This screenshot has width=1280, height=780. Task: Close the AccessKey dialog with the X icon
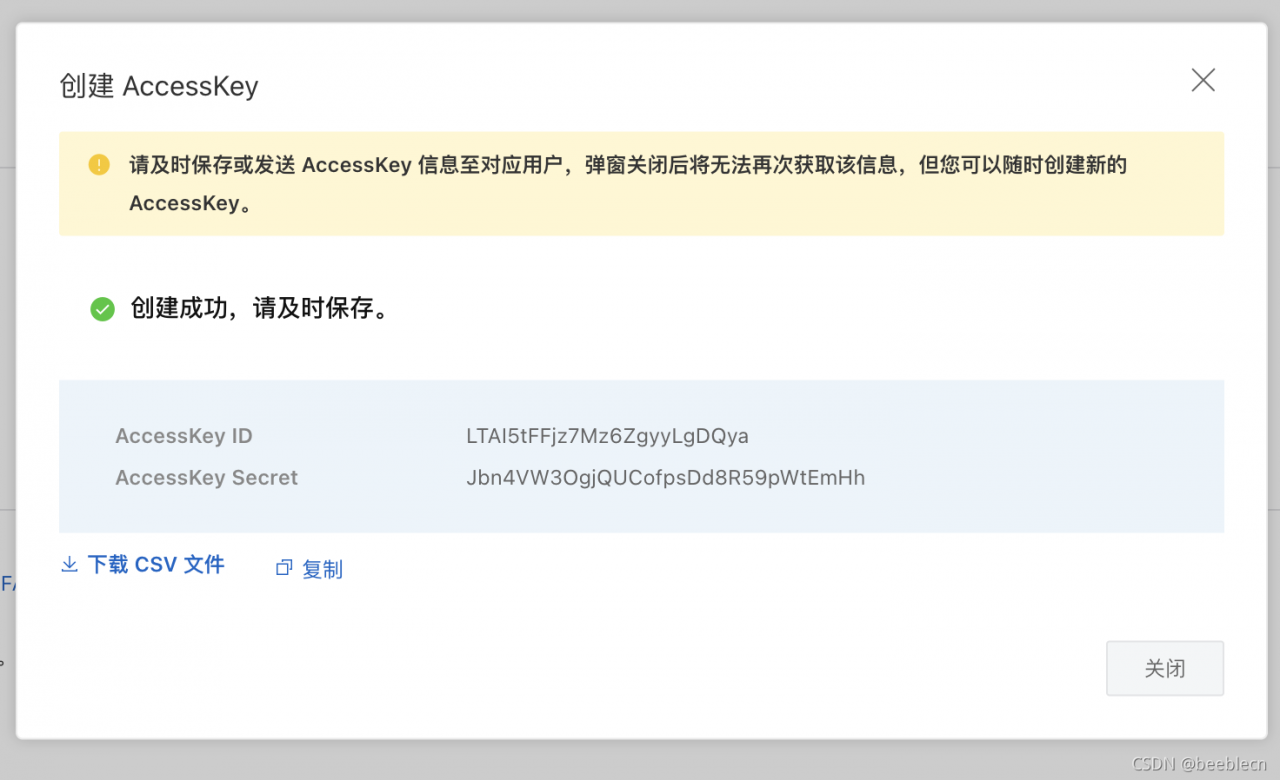coord(1203,81)
